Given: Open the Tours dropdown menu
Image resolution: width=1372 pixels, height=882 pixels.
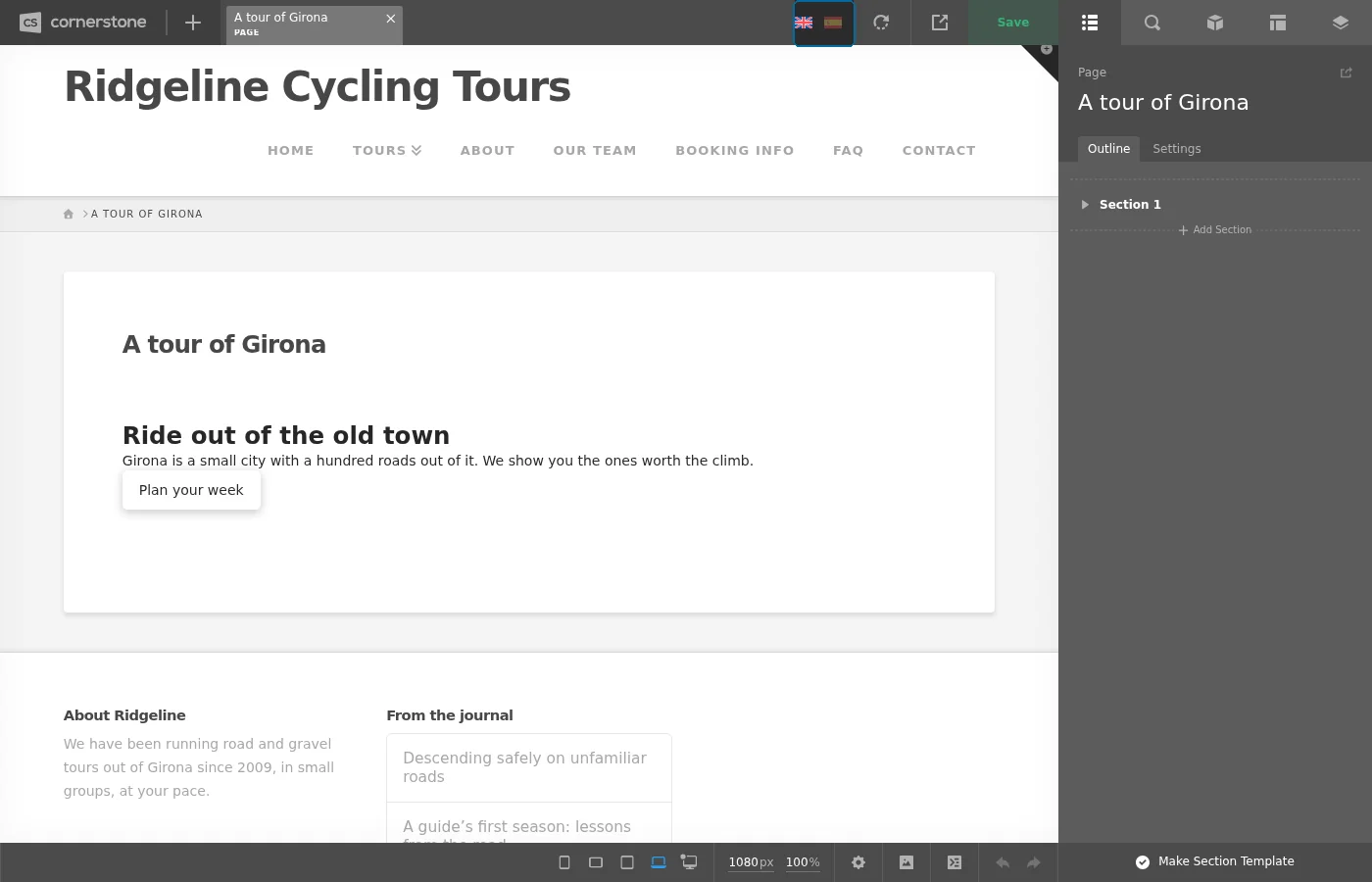Looking at the screenshot, I should tap(387, 151).
